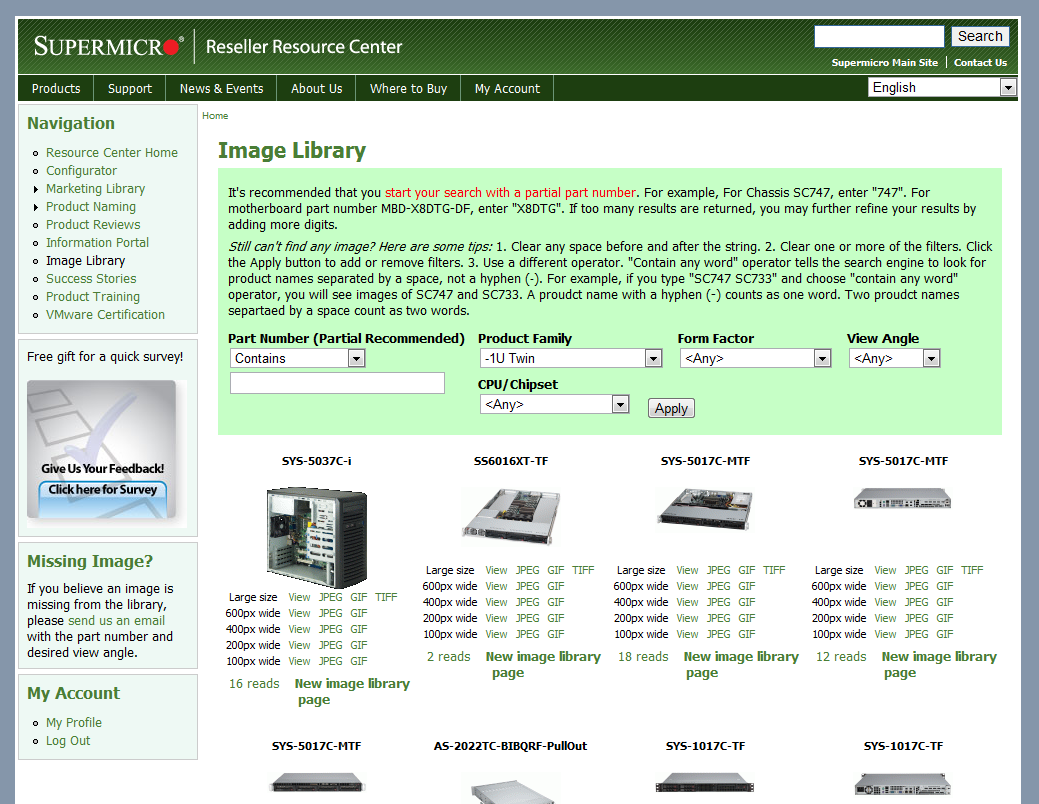The height and width of the screenshot is (804, 1039).
Task: Expand the Marketing Library arrow
Action: (36, 189)
